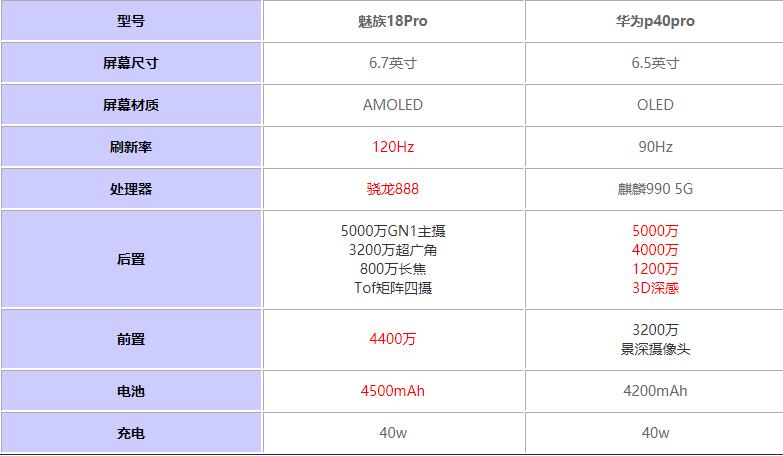
Task: Click the 90Hz refresh rate value
Action: [x=655, y=146]
